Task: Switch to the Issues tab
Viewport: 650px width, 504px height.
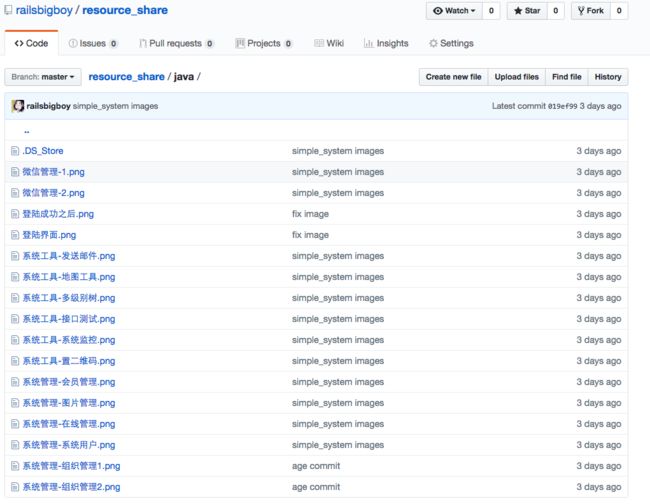Action: 93,43
